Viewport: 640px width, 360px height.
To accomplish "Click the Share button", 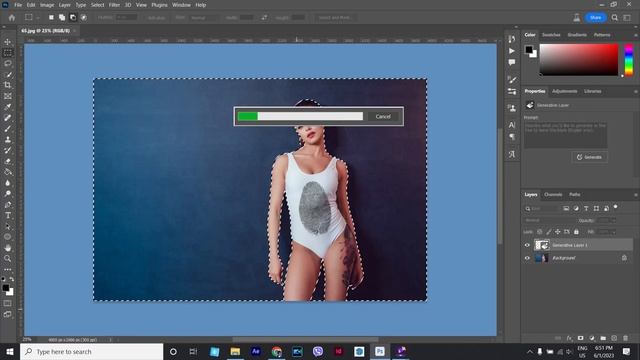I will [x=596, y=18].
